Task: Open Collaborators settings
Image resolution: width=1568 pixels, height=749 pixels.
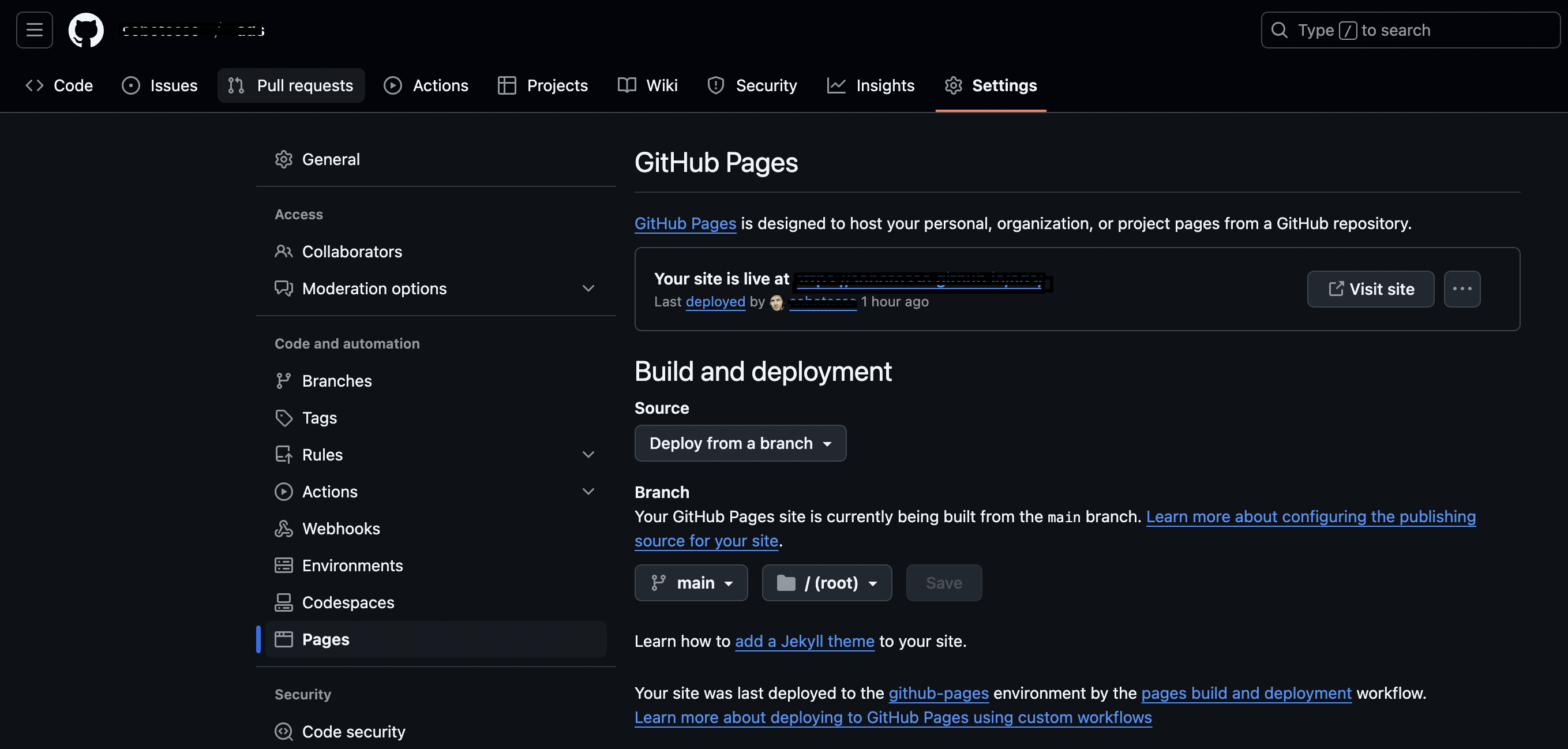Action: pyautogui.click(x=436, y=252)
